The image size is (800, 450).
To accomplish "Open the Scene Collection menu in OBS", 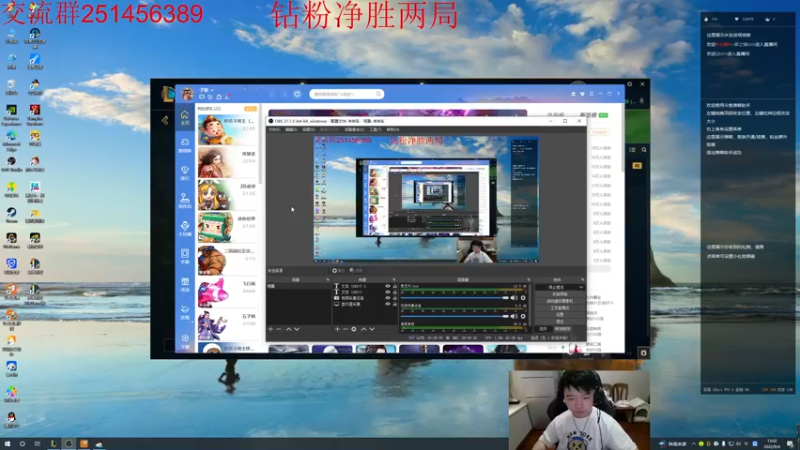I will pos(354,130).
